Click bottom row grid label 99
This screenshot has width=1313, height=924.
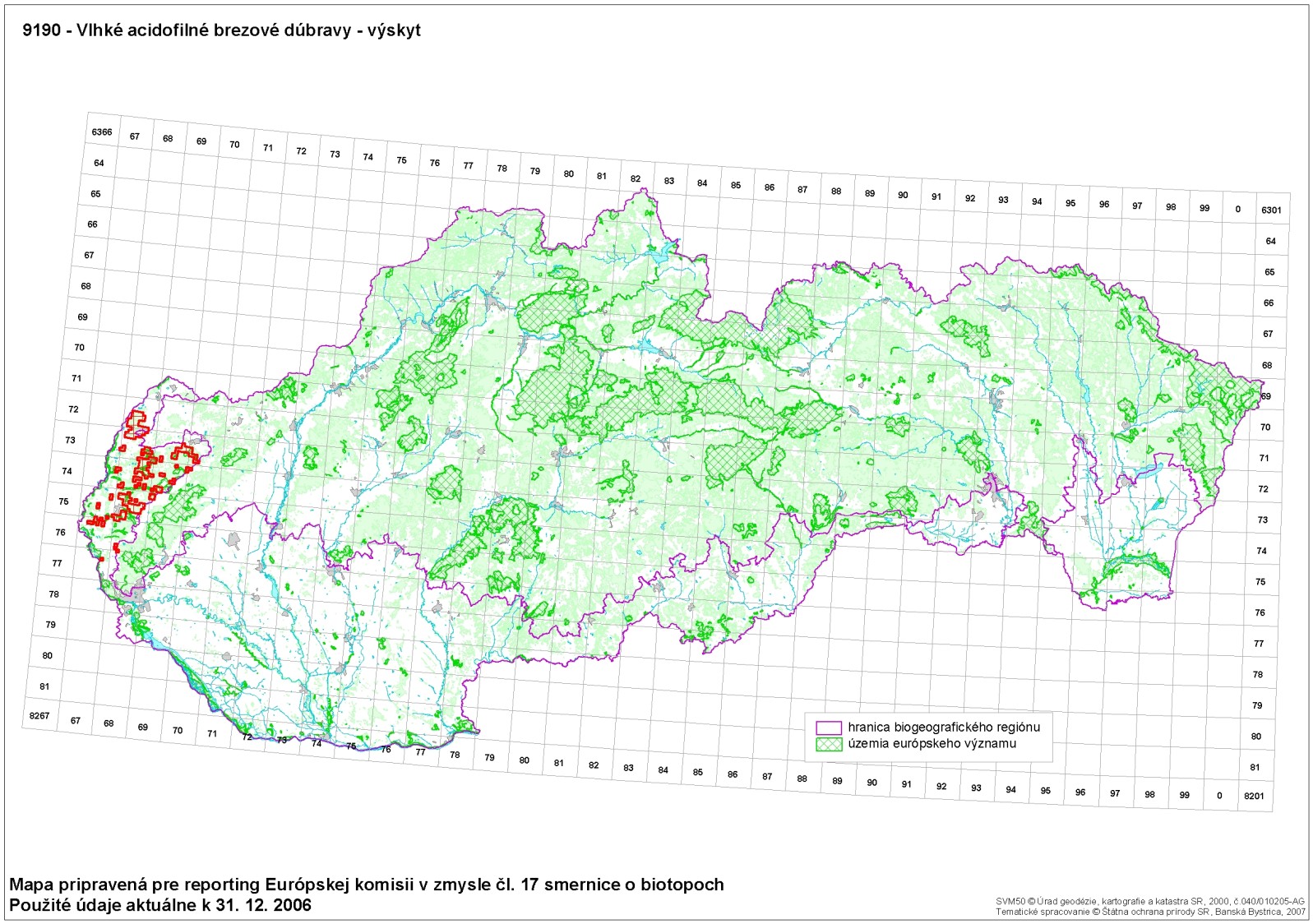pyautogui.click(x=1184, y=795)
